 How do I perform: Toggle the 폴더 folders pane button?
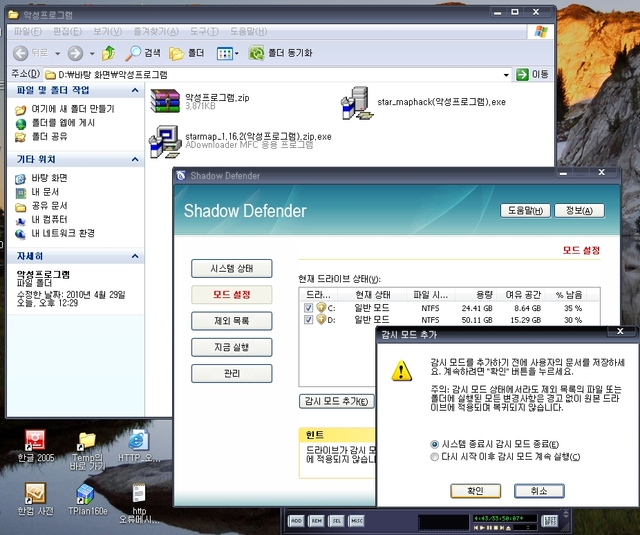(x=187, y=53)
